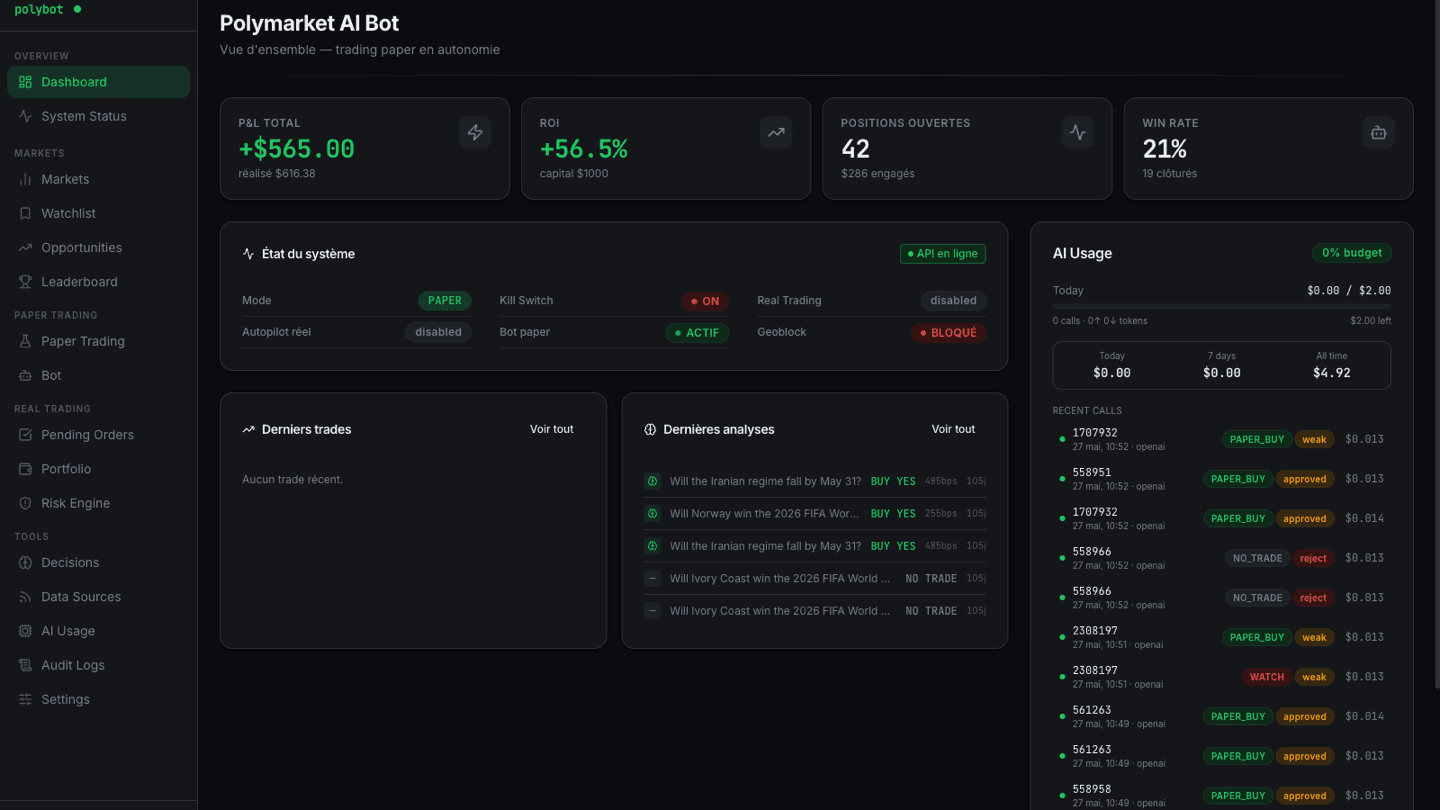Viewport: 1440px width, 810px height.
Task: Click the Autopilot réel disabled badge
Action: coord(438,332)
